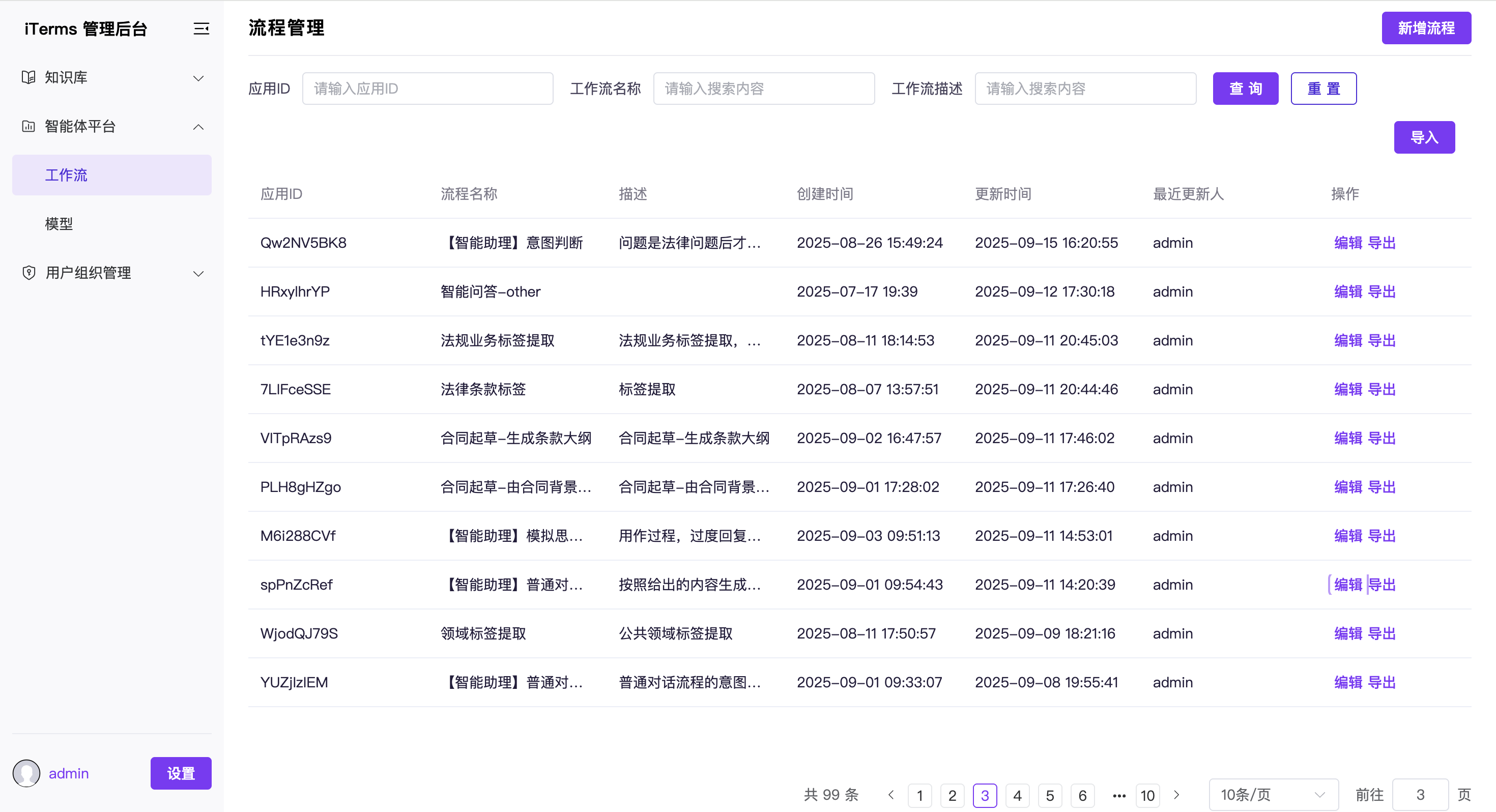Click the 用户组织管理 shield icon

tap(28, 272)
